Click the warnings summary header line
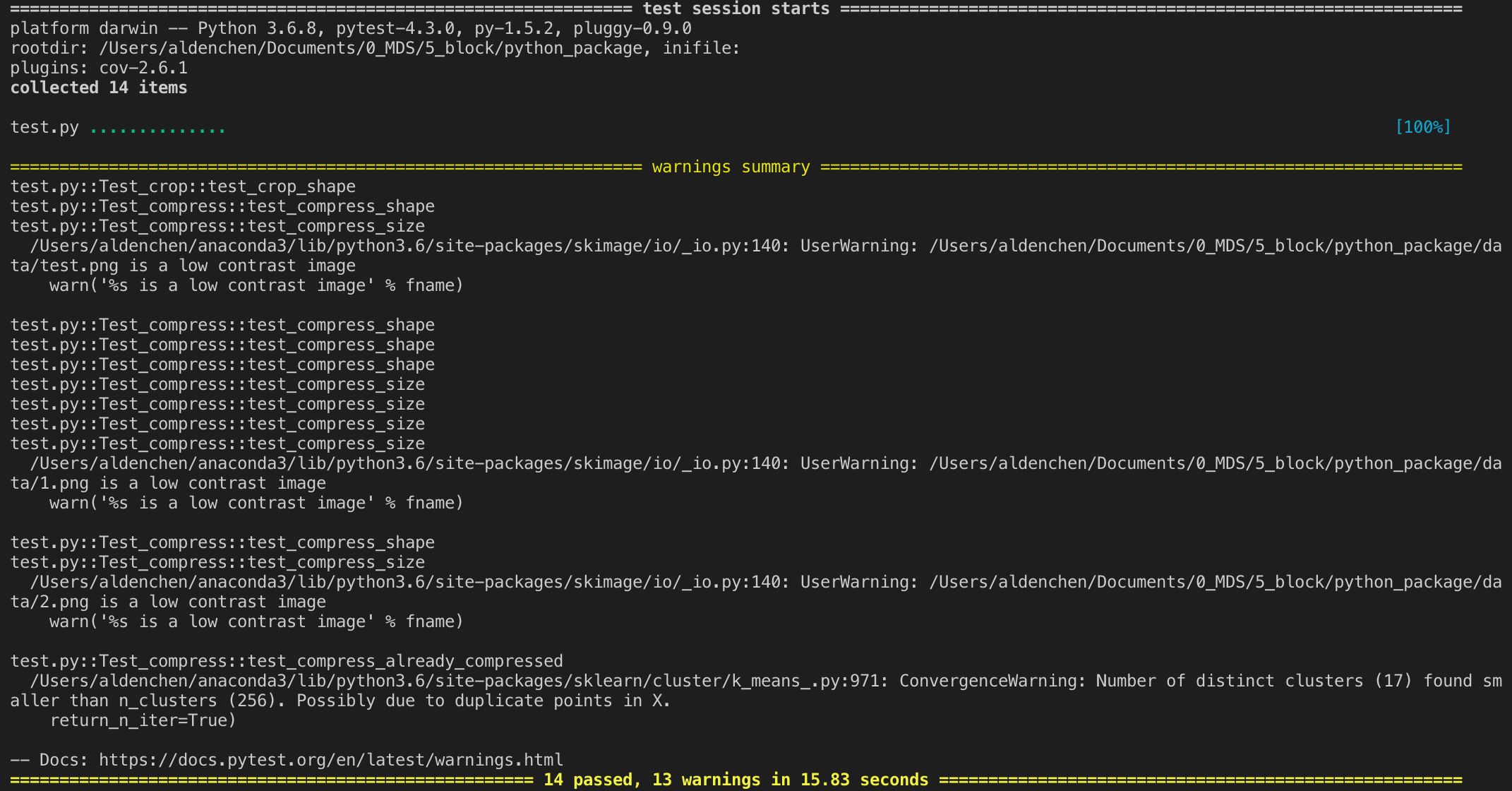Screen dimensions: 1512x791 (731, 167)
